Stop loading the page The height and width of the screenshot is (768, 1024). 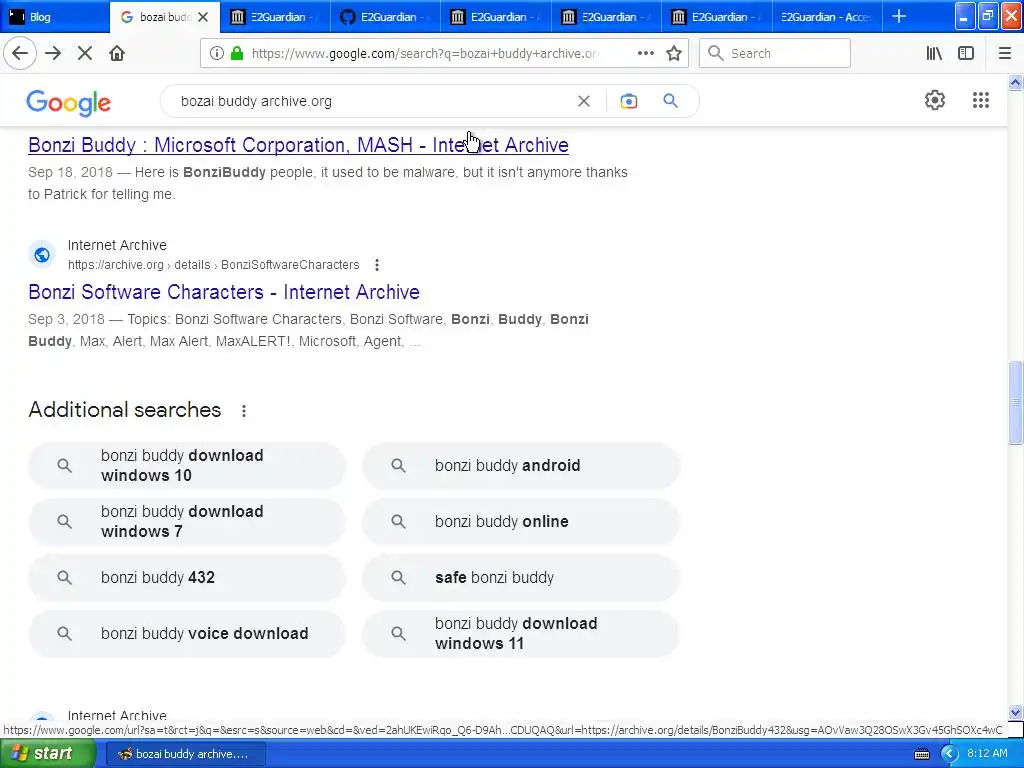85,53
